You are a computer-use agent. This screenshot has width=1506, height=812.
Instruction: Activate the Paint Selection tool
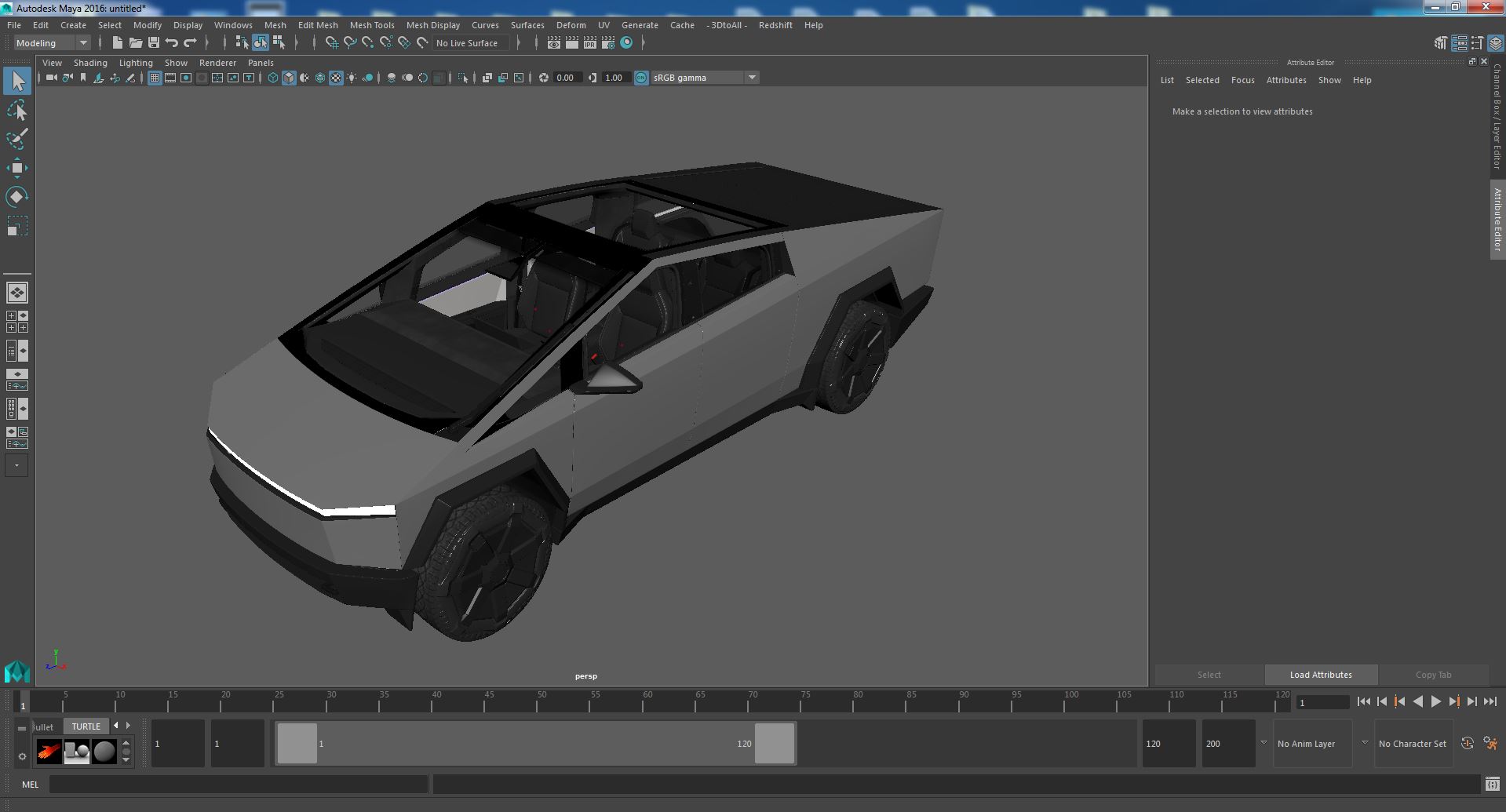point(17,139)
